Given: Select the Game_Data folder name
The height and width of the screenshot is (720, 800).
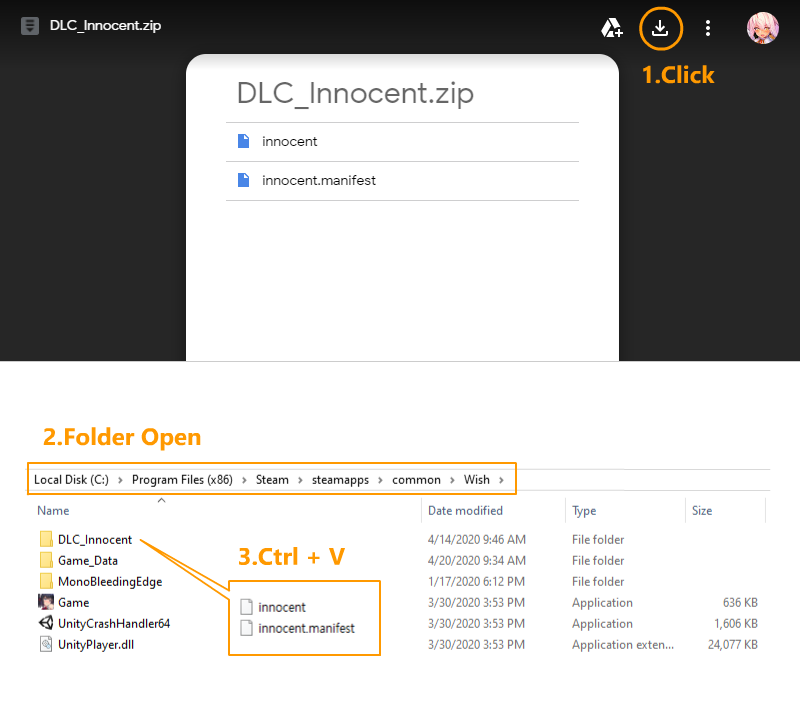Looking at the screenshot, I should coord(88,561).
